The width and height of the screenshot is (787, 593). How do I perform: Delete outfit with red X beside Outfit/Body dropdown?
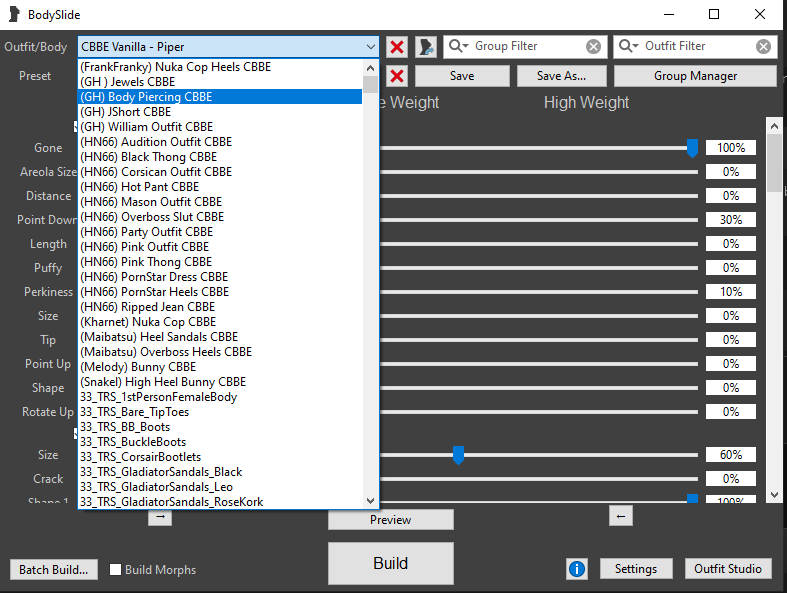click(x=397, y=47)
